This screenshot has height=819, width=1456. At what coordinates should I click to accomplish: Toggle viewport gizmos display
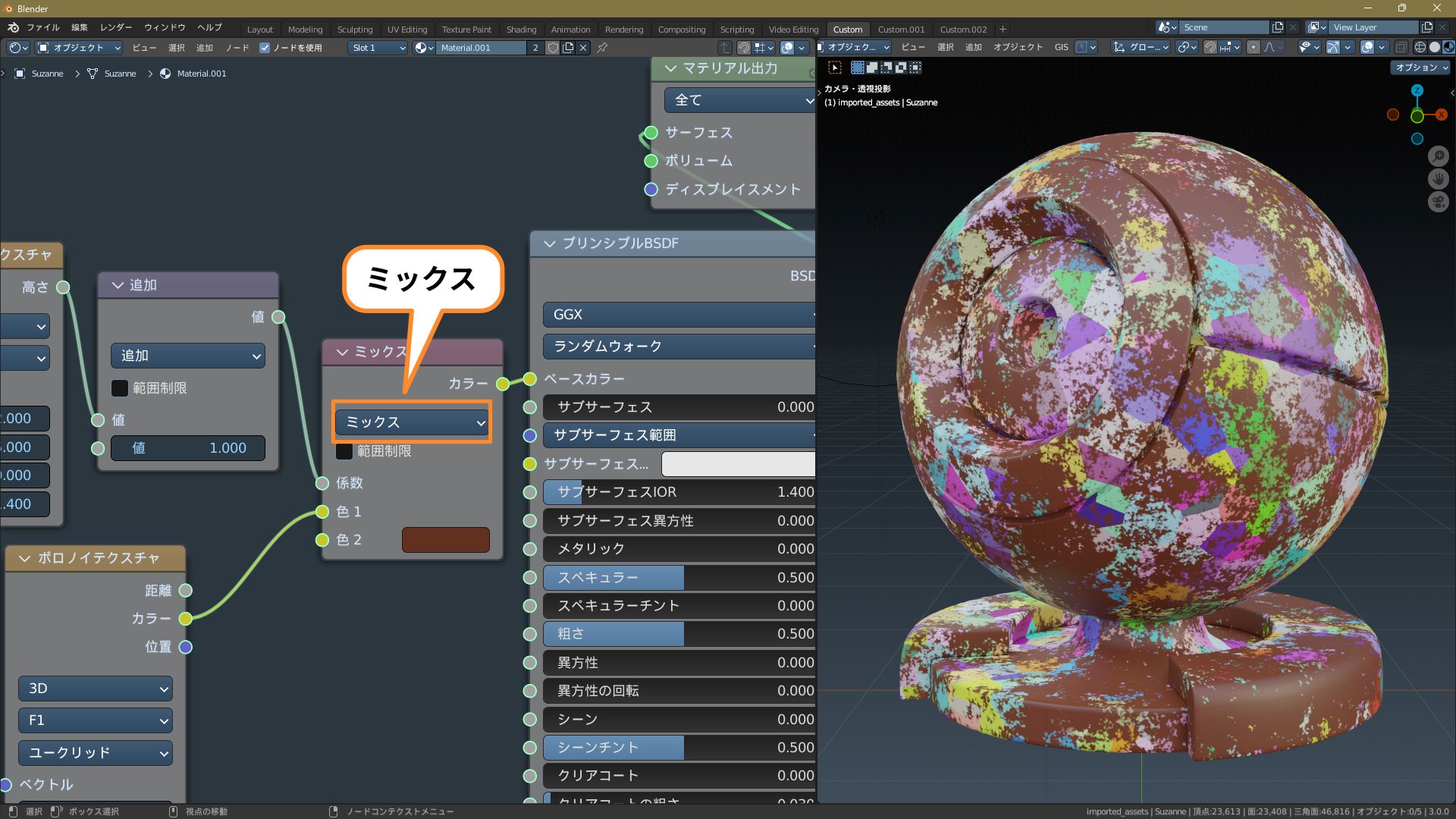click(1333, 47)
